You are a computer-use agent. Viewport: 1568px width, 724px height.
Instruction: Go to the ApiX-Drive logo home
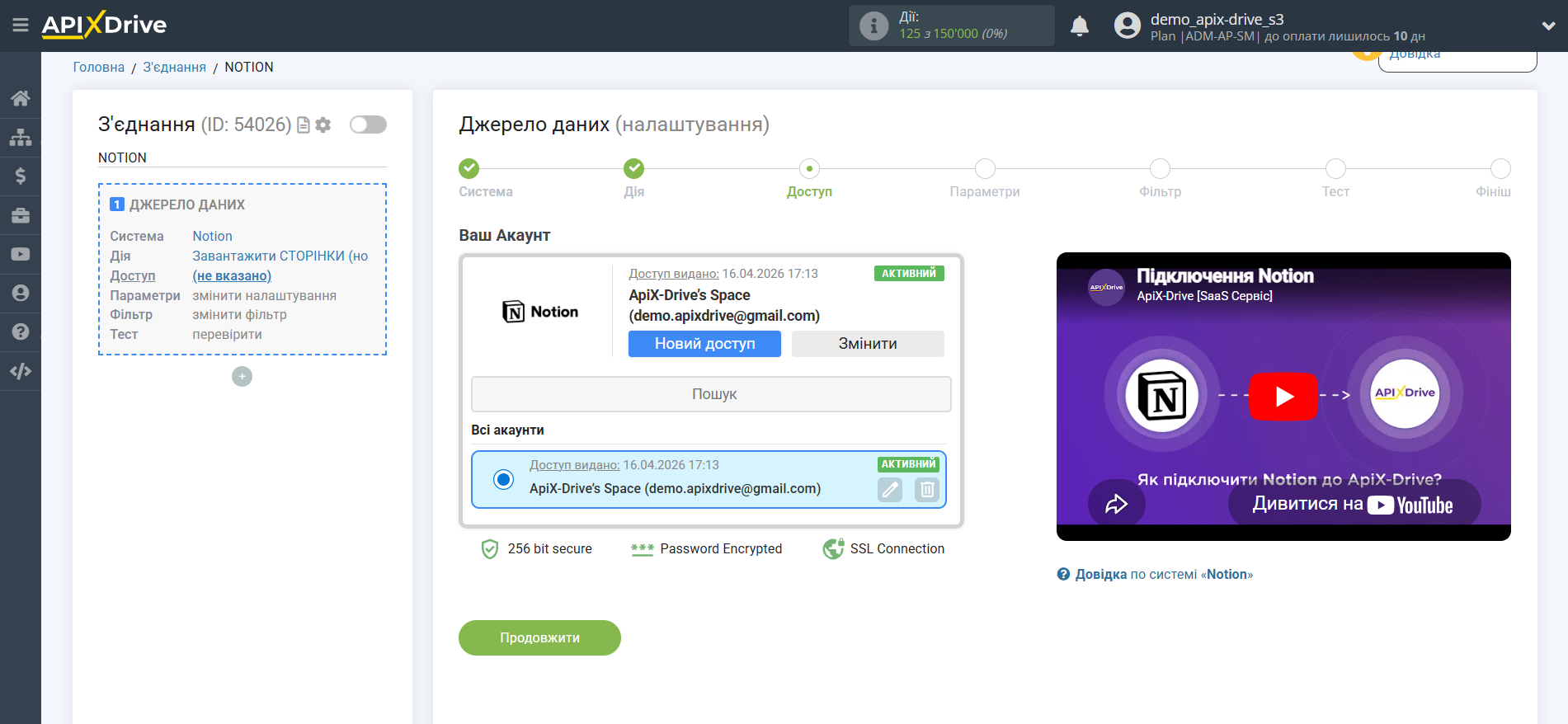click(104, 25)
